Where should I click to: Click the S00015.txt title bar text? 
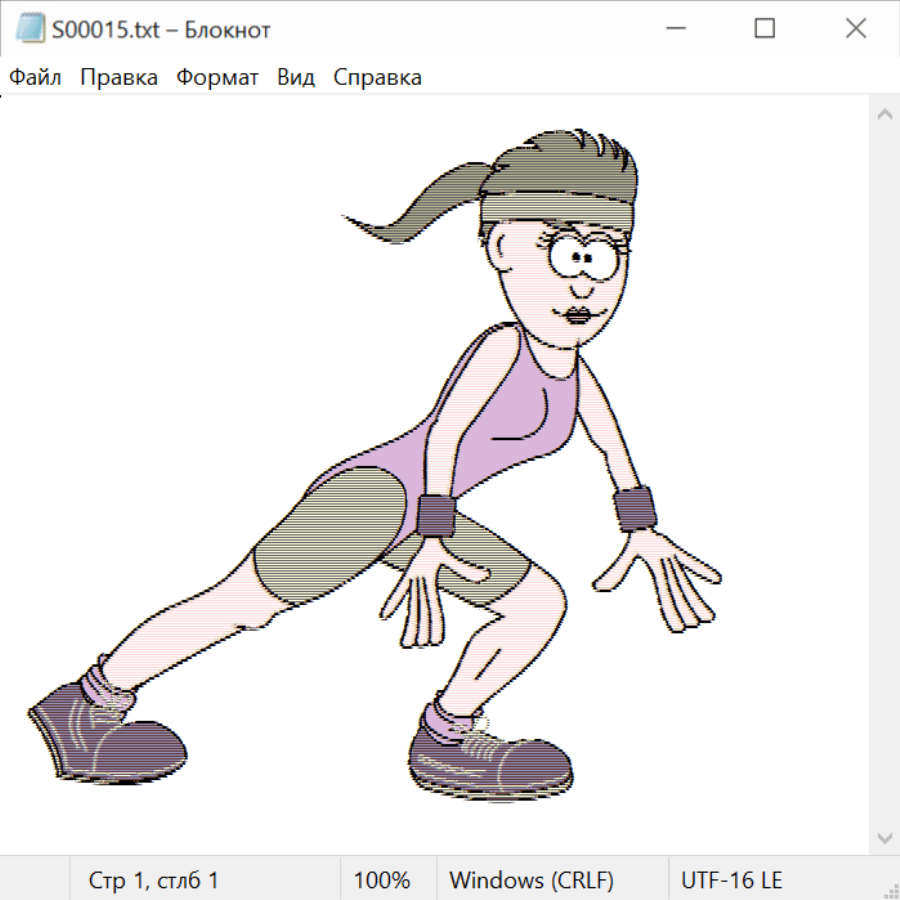click(x=162, y=30)
